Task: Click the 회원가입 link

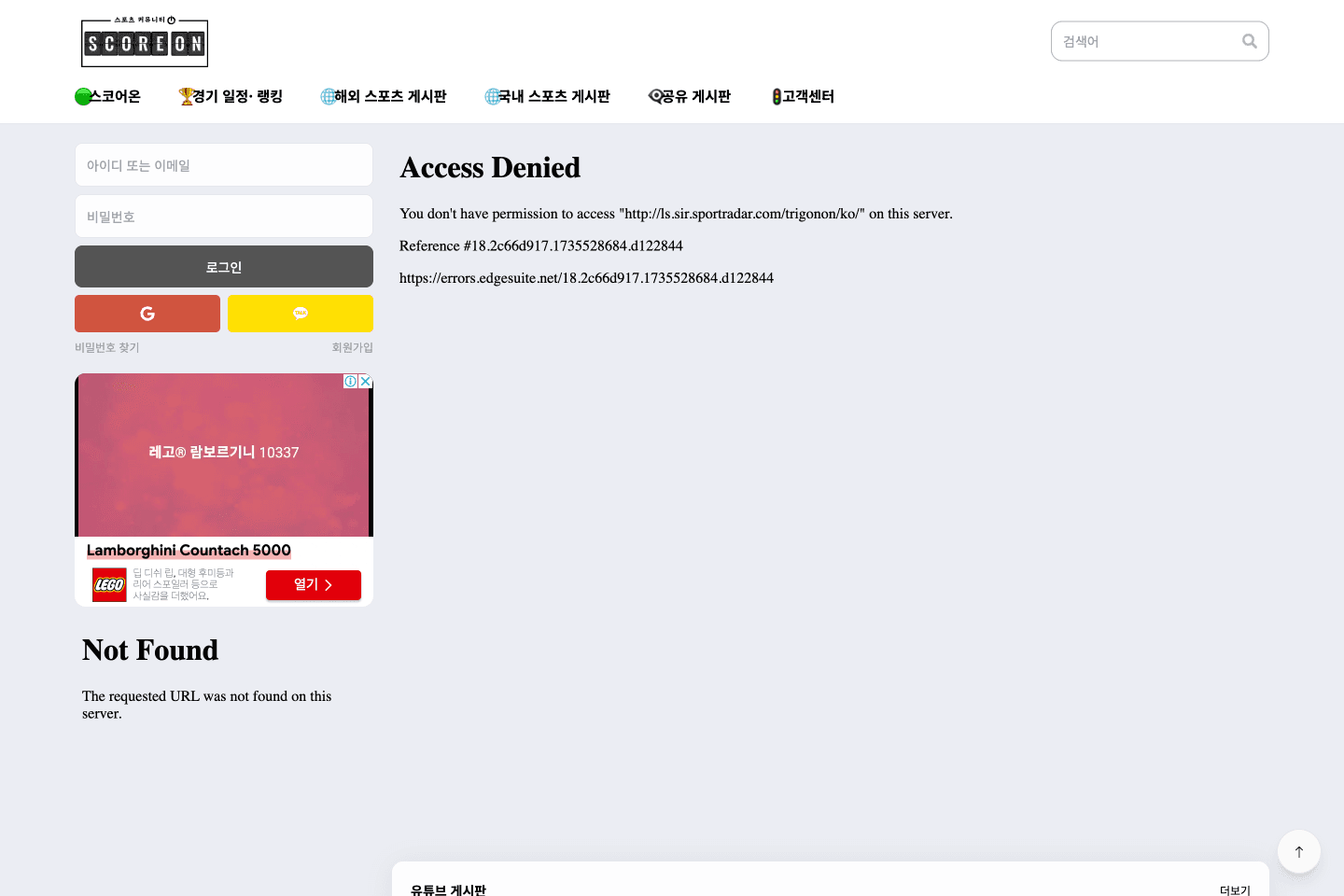Action: point(352,347)
